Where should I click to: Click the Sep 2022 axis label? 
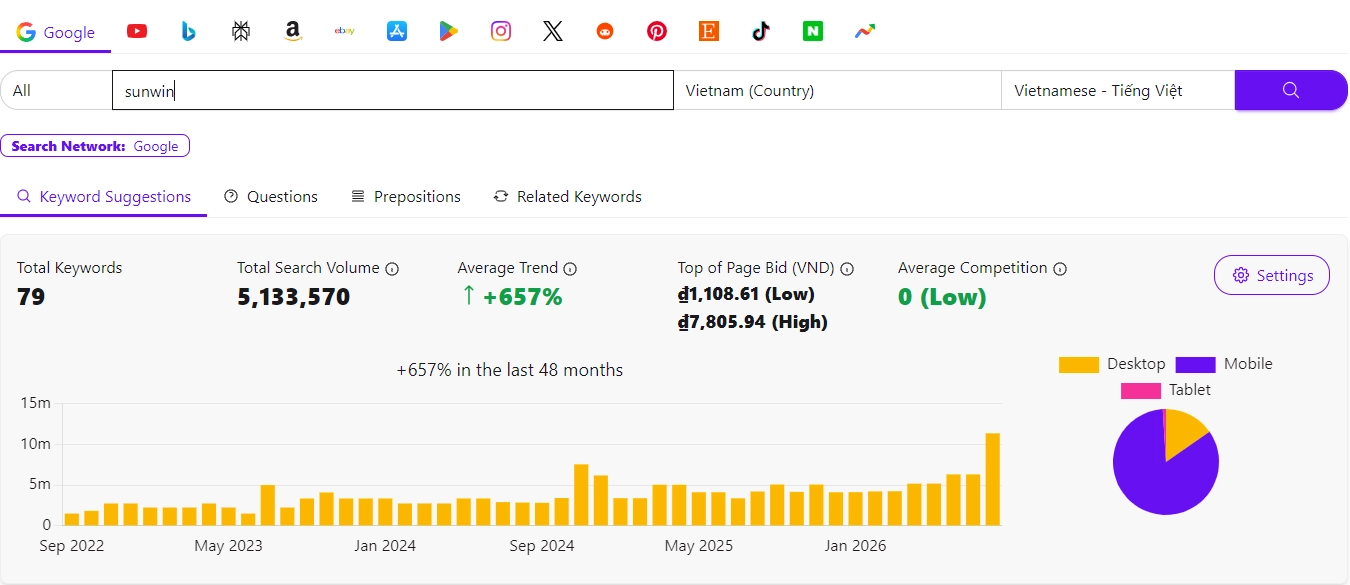[x=72, y=546]
